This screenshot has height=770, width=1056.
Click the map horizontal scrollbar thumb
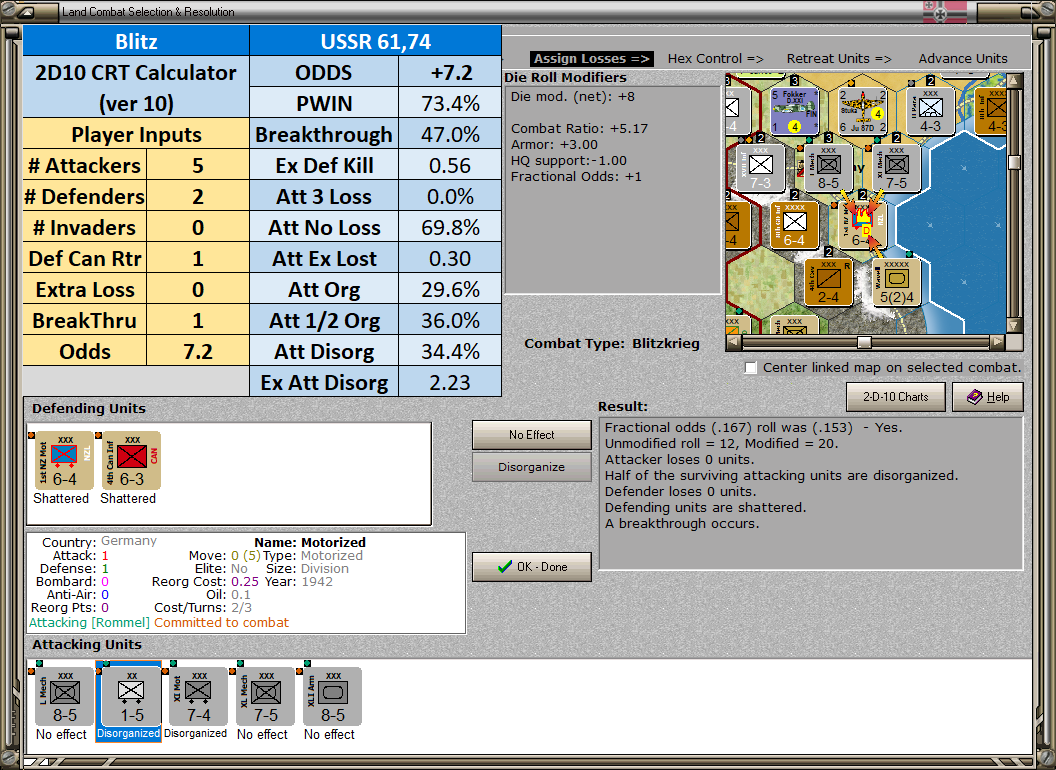pos(863,342)
